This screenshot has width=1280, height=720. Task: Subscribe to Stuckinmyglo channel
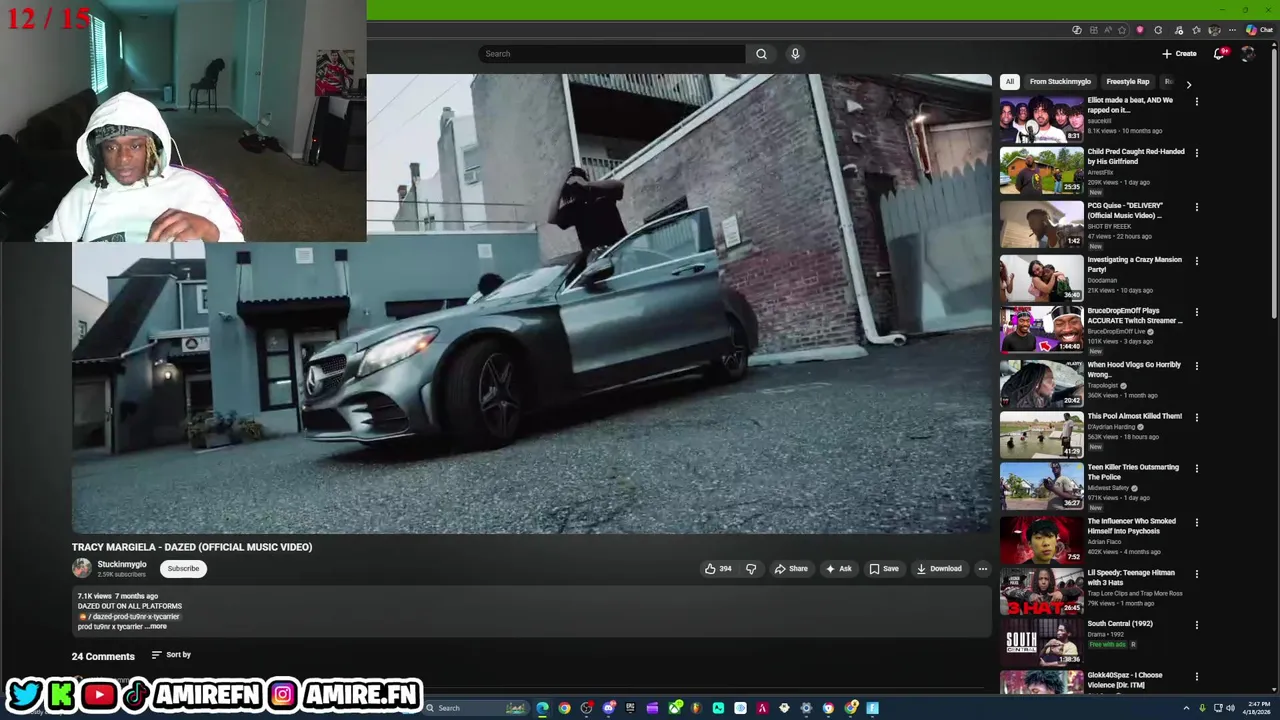pyautogui.click(x=183, y=569)
